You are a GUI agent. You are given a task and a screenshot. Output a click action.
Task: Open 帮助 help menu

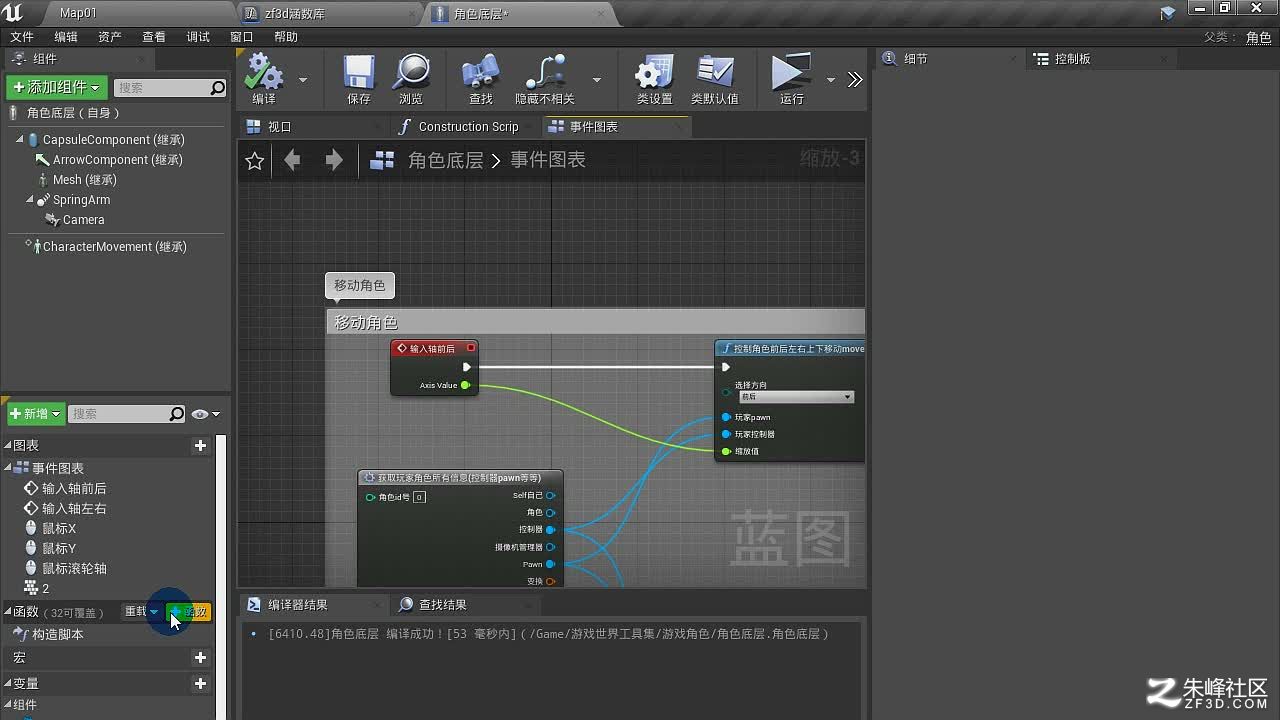click(x=286, y=37)
